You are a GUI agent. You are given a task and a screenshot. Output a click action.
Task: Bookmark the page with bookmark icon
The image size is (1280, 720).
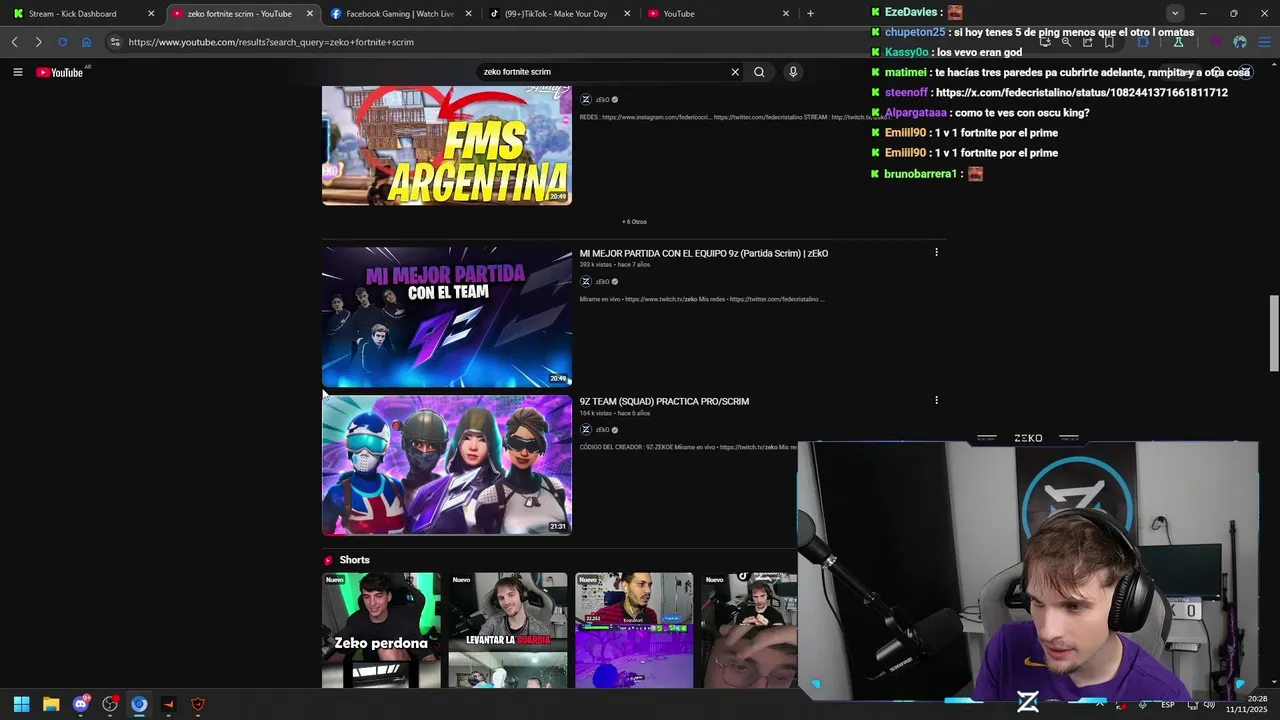pyautogui.click(x=1109, y=42)
